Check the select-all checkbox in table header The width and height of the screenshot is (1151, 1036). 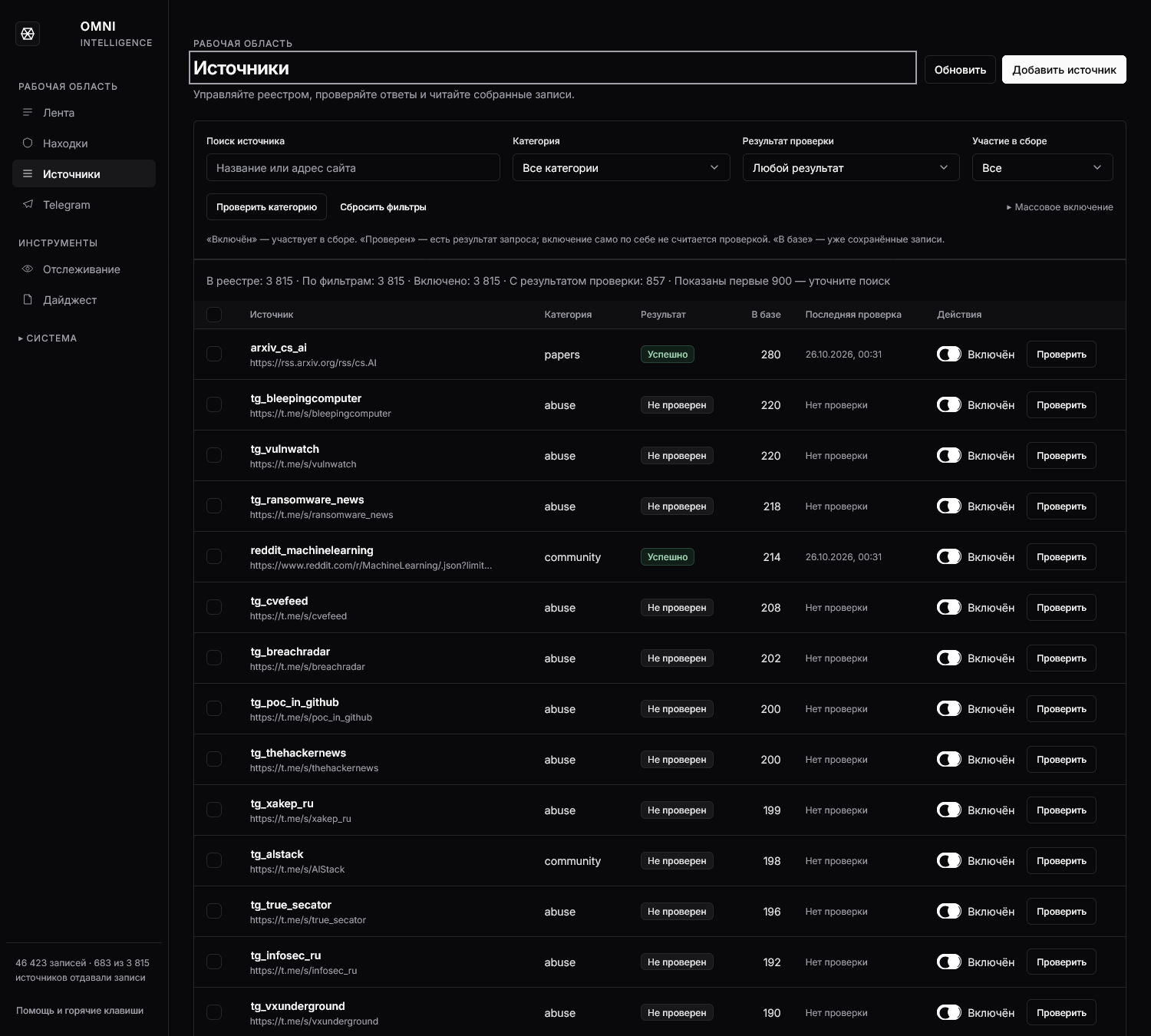(x=214, y=315)
